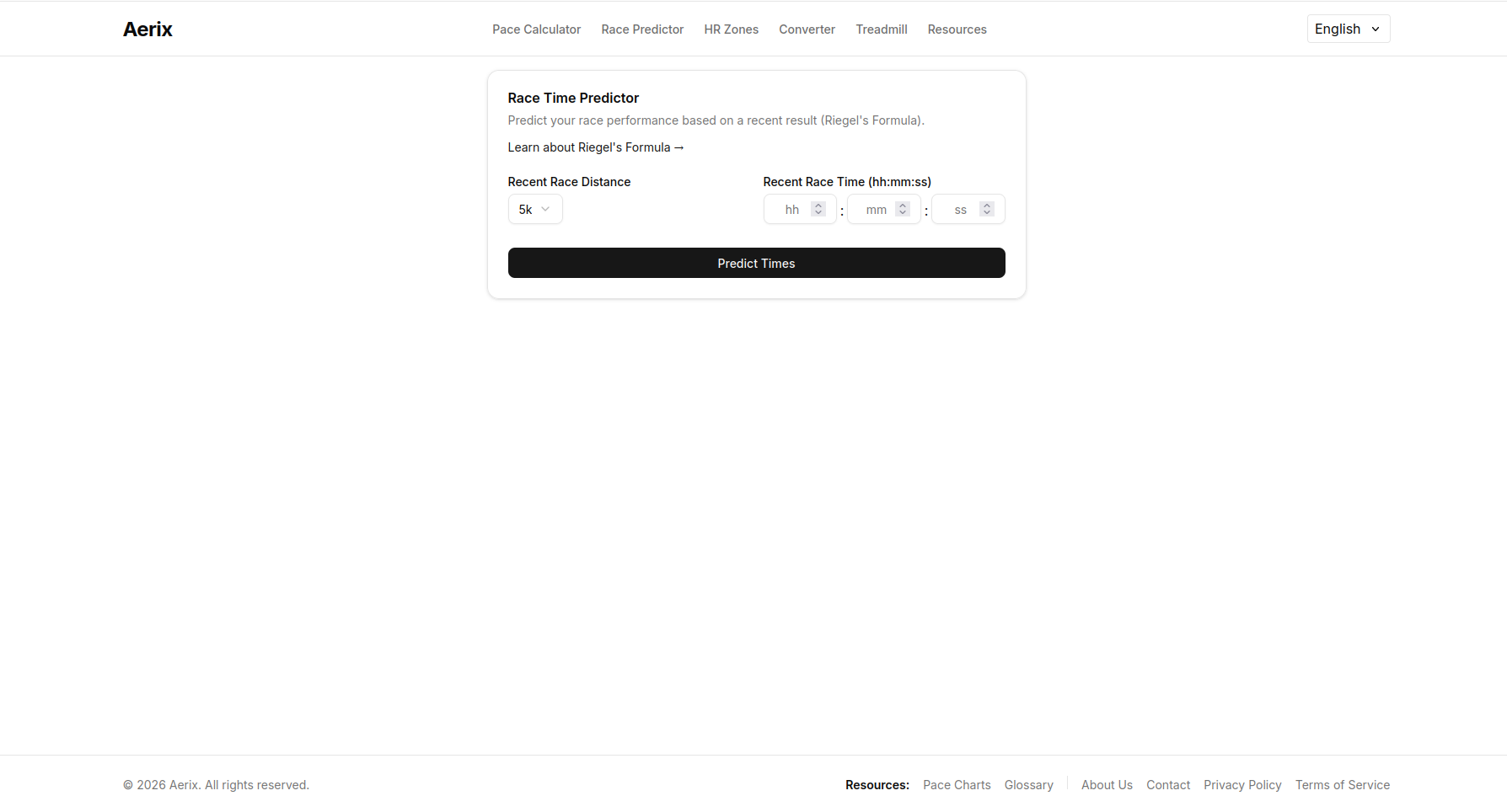Open the English language selector
This screenshot has height=812, width=1507.
pyautogui.click(x=1347, y=28)
